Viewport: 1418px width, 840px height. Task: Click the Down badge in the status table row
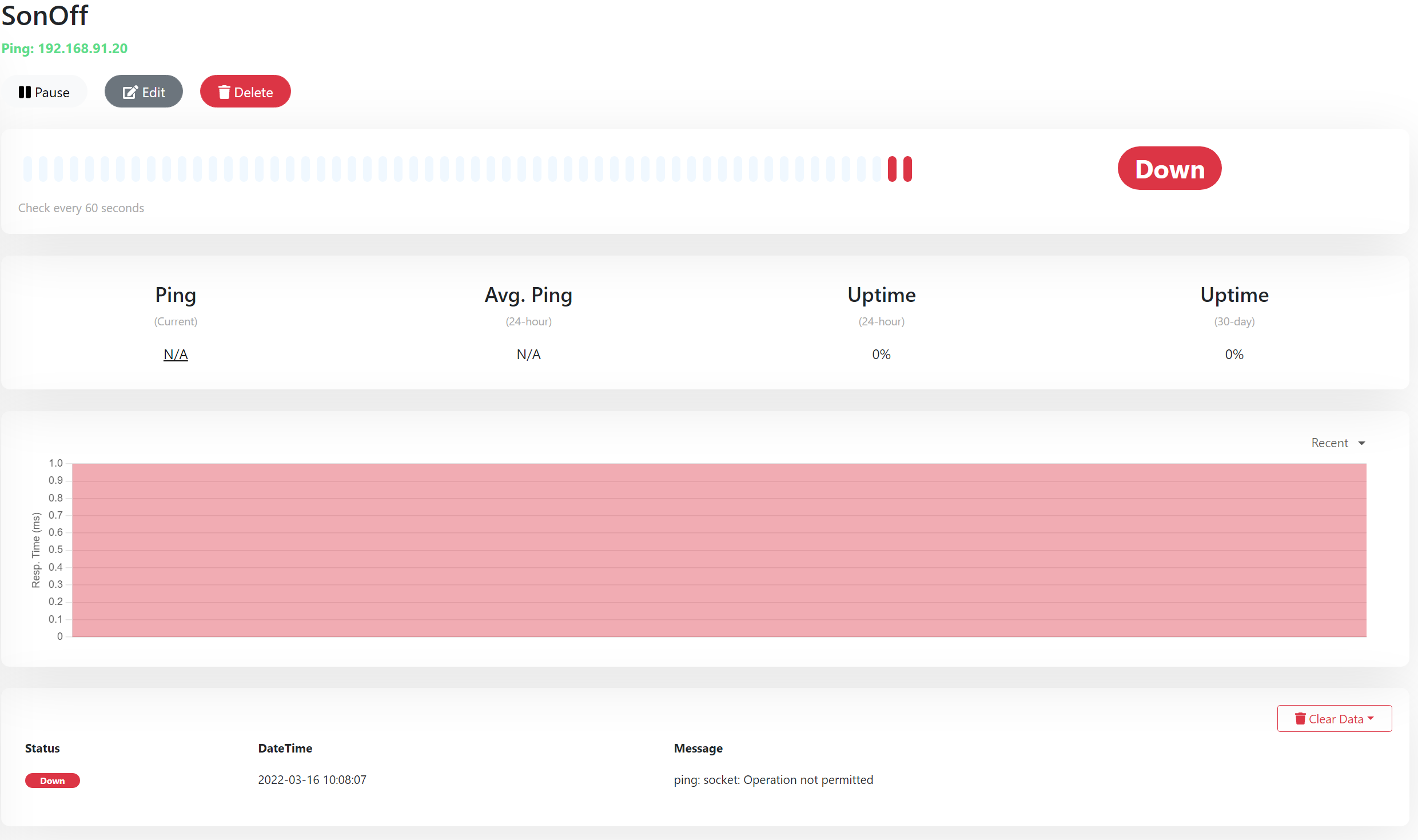pos(52,780)
